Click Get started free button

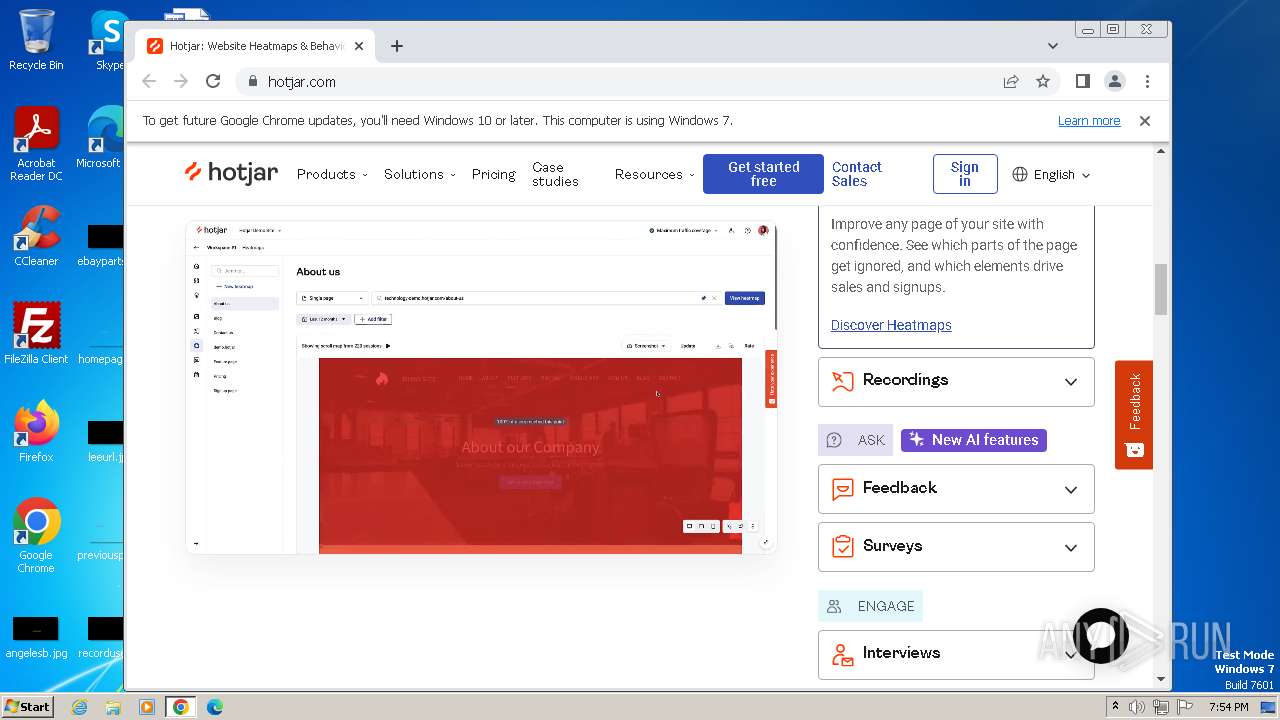(x=763, y=174)
